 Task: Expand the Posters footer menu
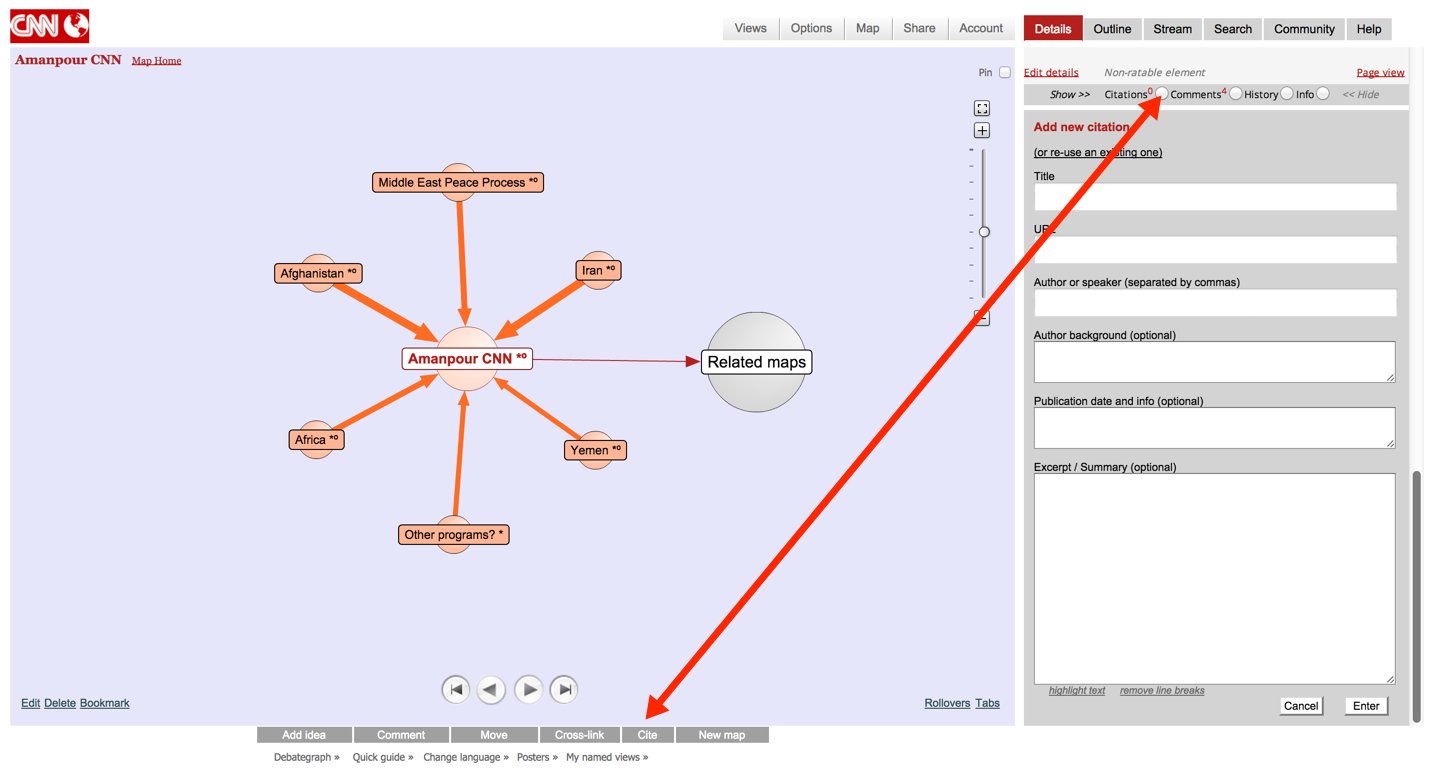coord(537,757)
